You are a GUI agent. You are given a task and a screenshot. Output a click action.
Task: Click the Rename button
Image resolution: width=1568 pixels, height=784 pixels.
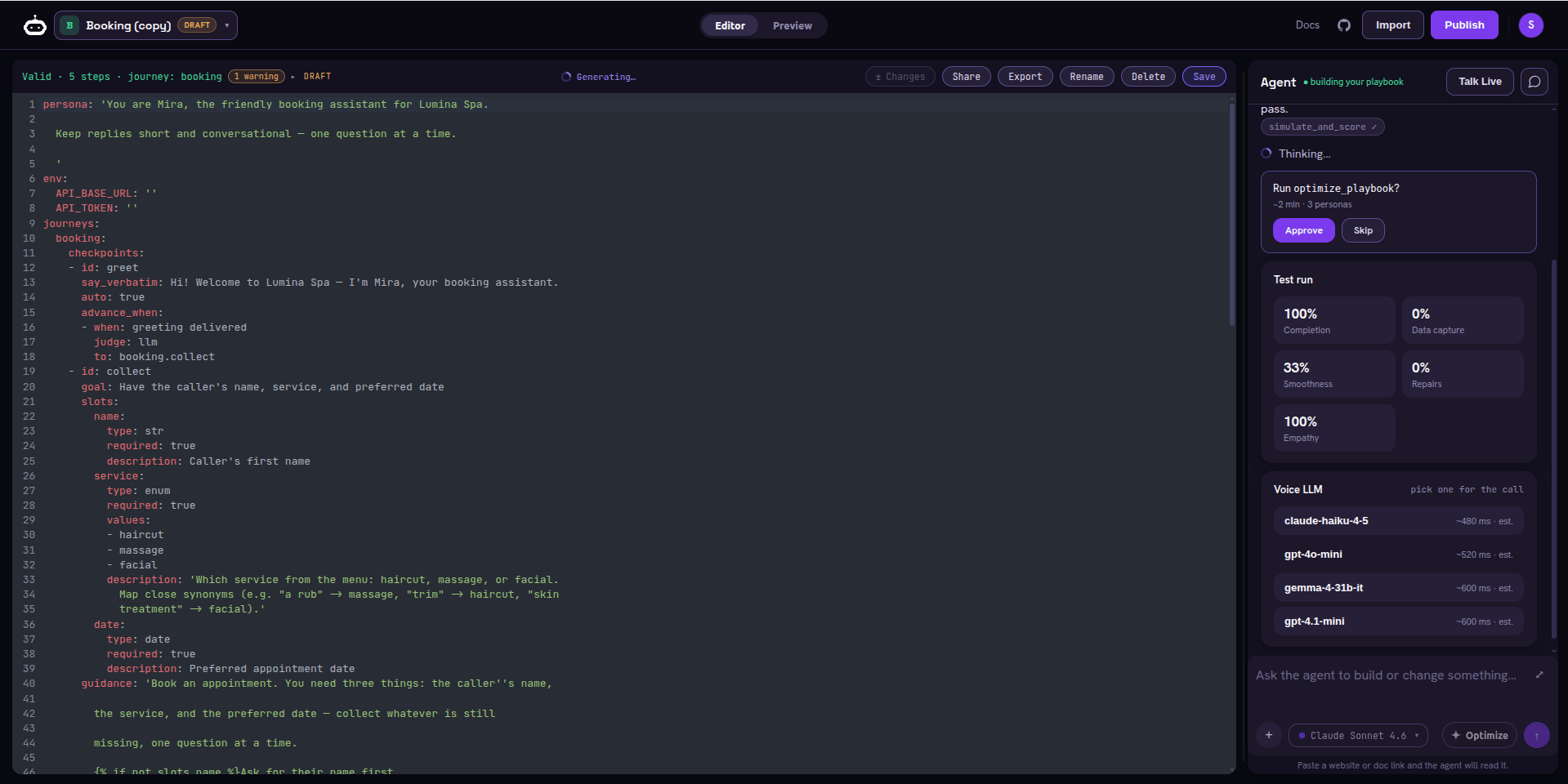point(1087,77)
